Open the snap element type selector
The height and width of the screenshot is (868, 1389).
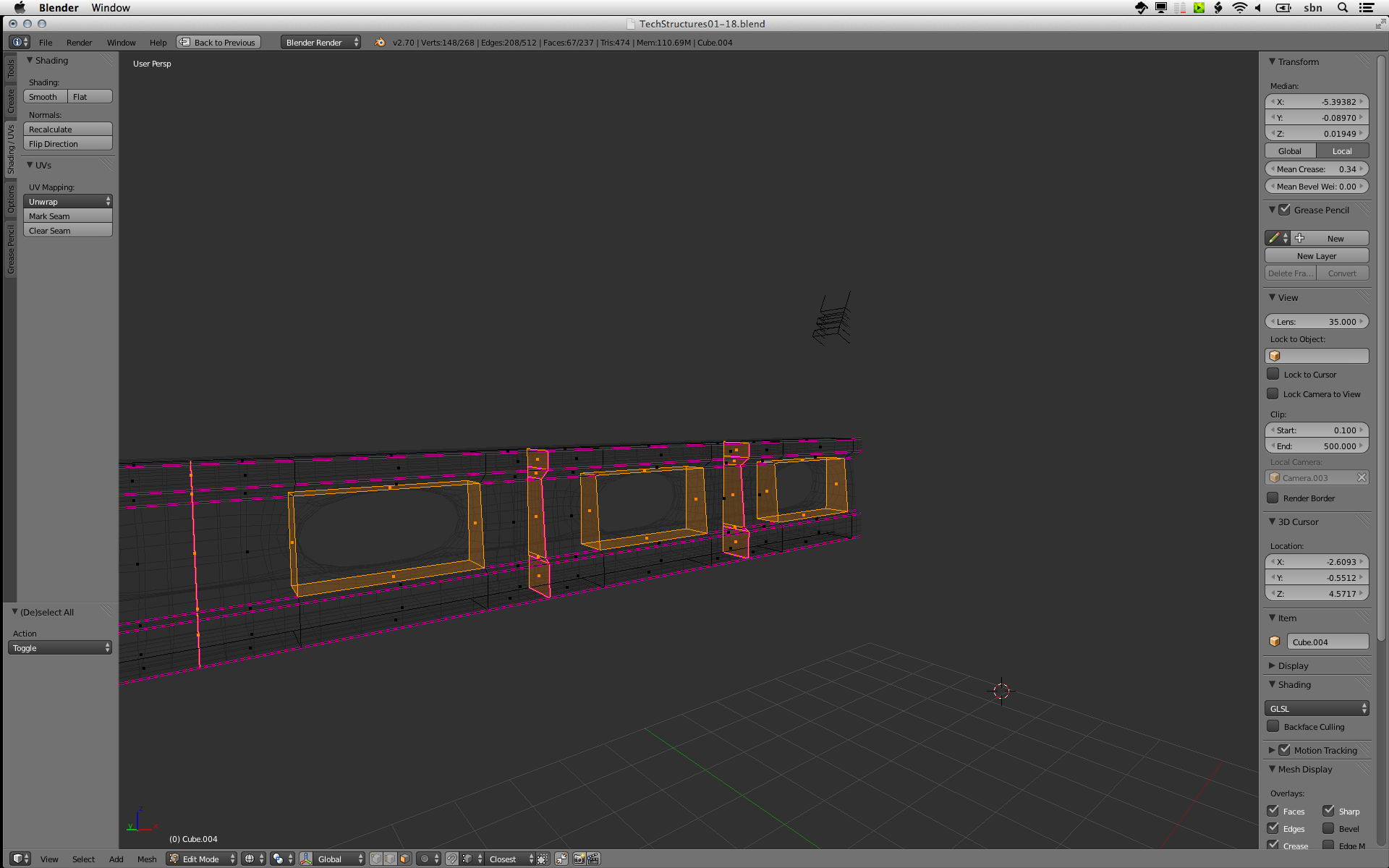[x=472, y=859]
